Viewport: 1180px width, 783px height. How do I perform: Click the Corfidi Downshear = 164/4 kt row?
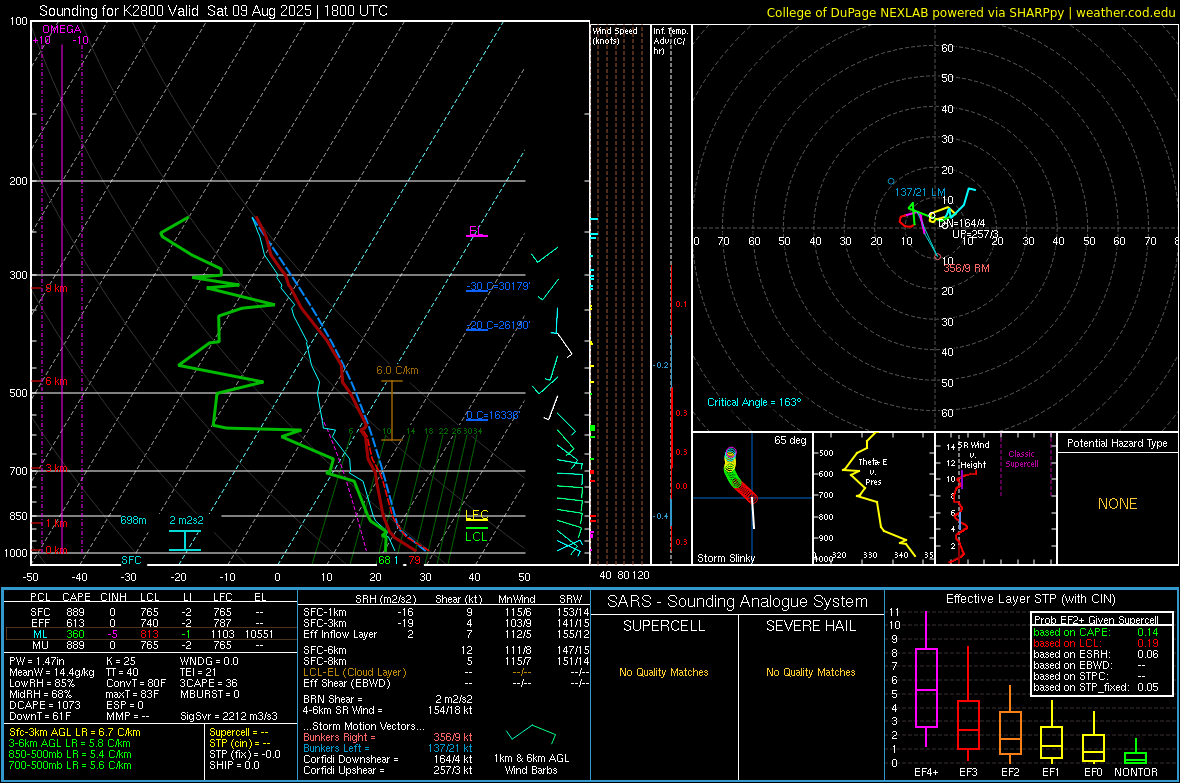(x=388, y=759)
